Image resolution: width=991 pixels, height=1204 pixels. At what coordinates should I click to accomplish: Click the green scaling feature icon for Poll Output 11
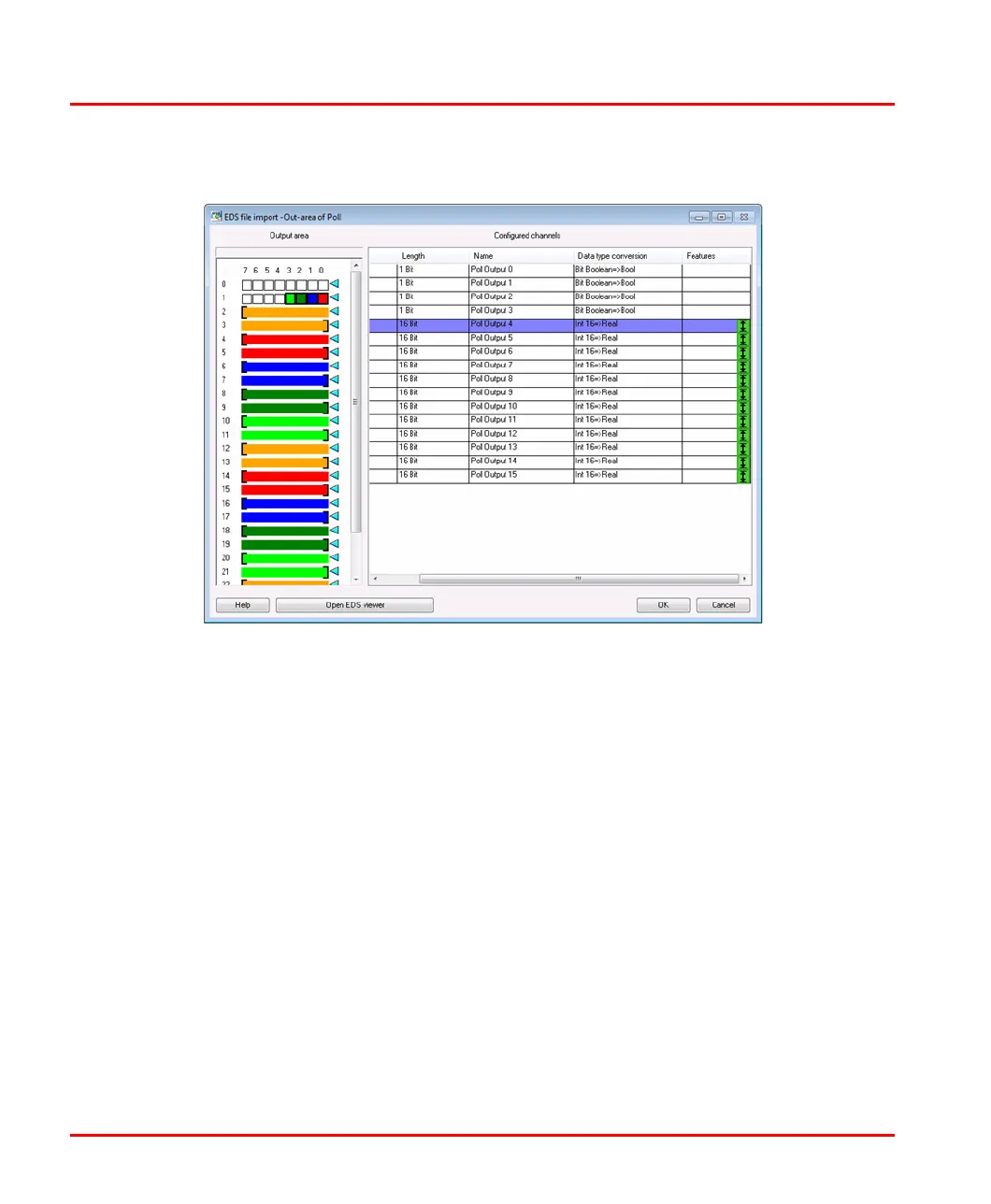(x=744, y=421)
